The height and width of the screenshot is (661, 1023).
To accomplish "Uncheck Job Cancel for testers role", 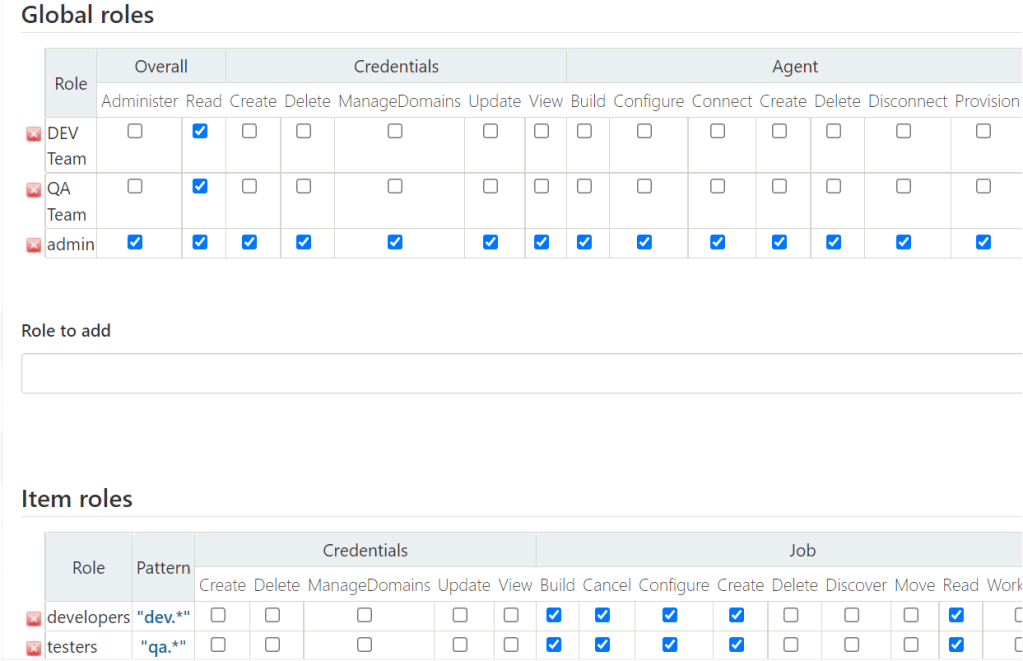I will [x=602, y=645].
